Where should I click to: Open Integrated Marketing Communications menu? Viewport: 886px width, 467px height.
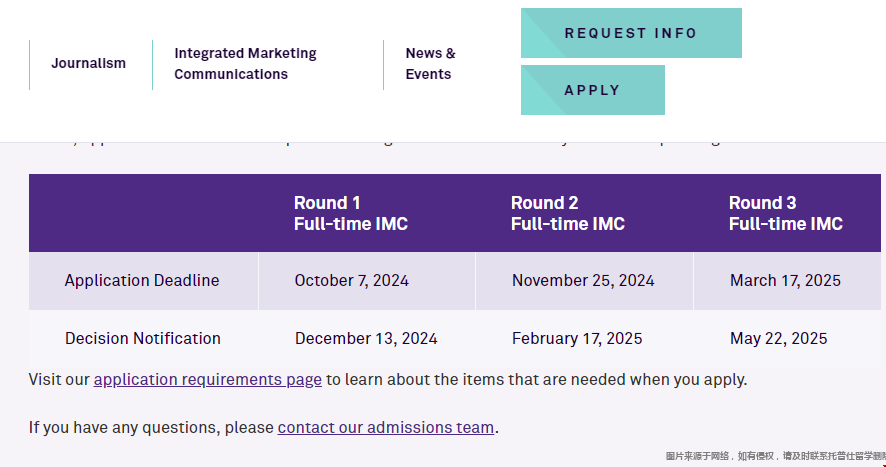tap(245, 63)
